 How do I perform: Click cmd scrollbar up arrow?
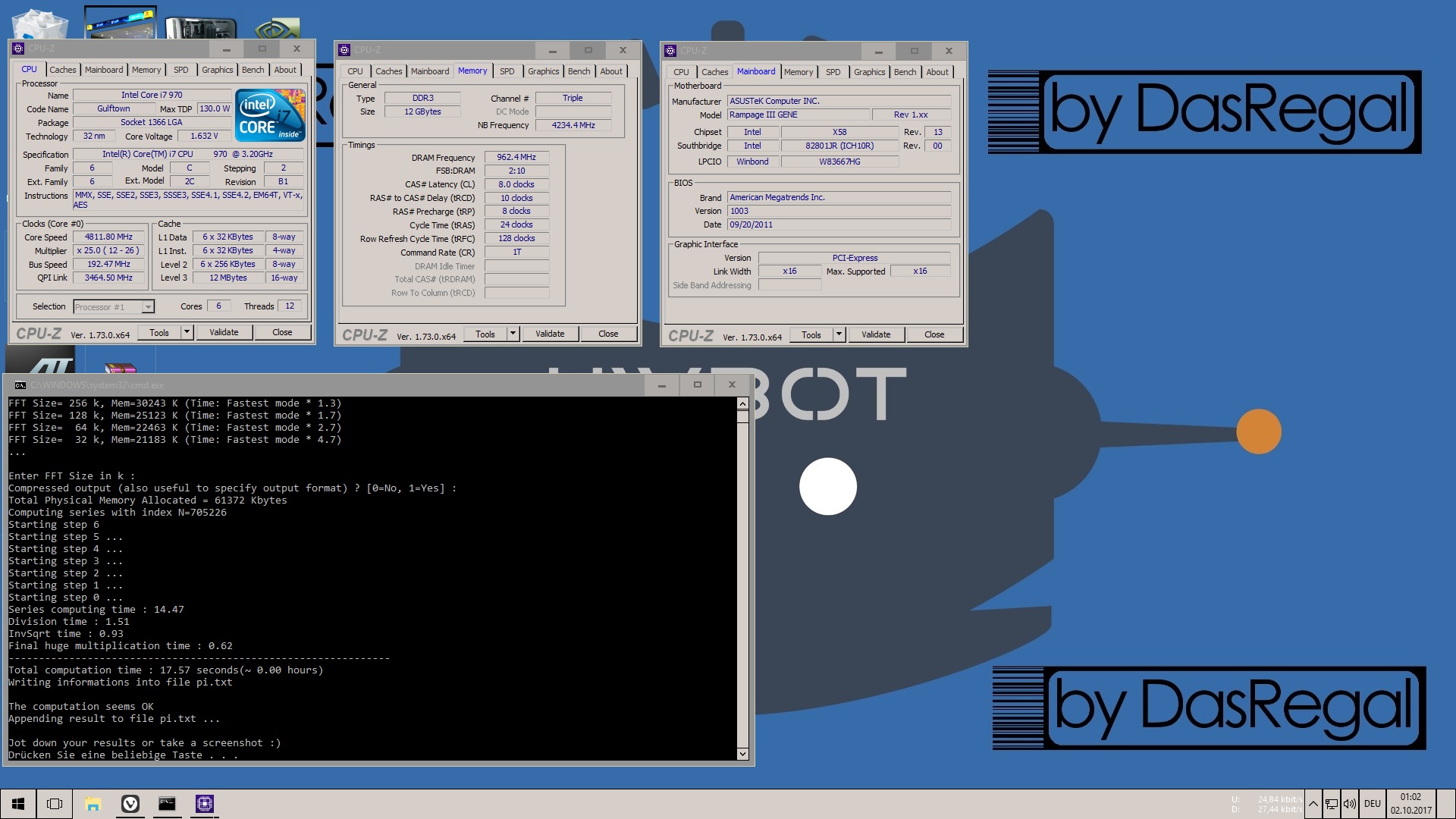[742, 404]
